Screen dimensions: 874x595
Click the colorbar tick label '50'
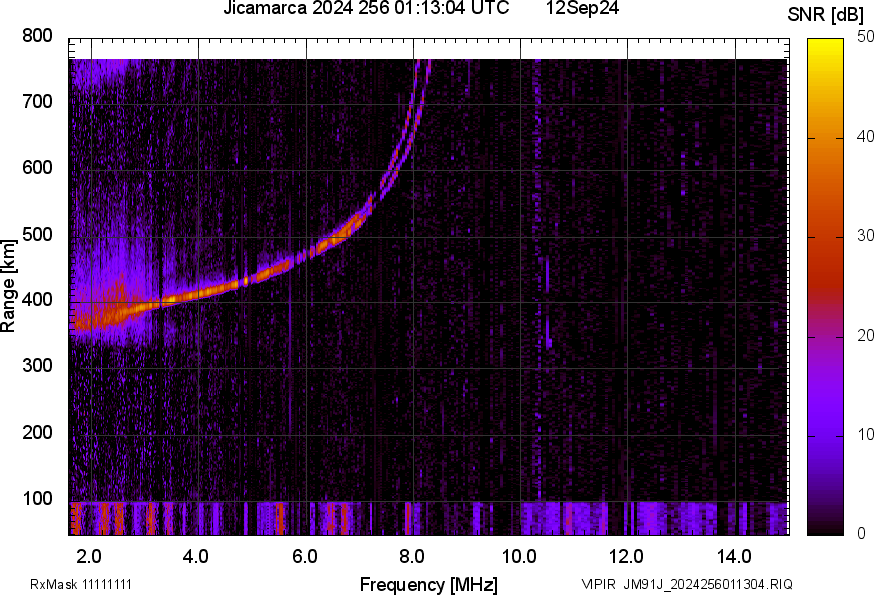[865, 36]
